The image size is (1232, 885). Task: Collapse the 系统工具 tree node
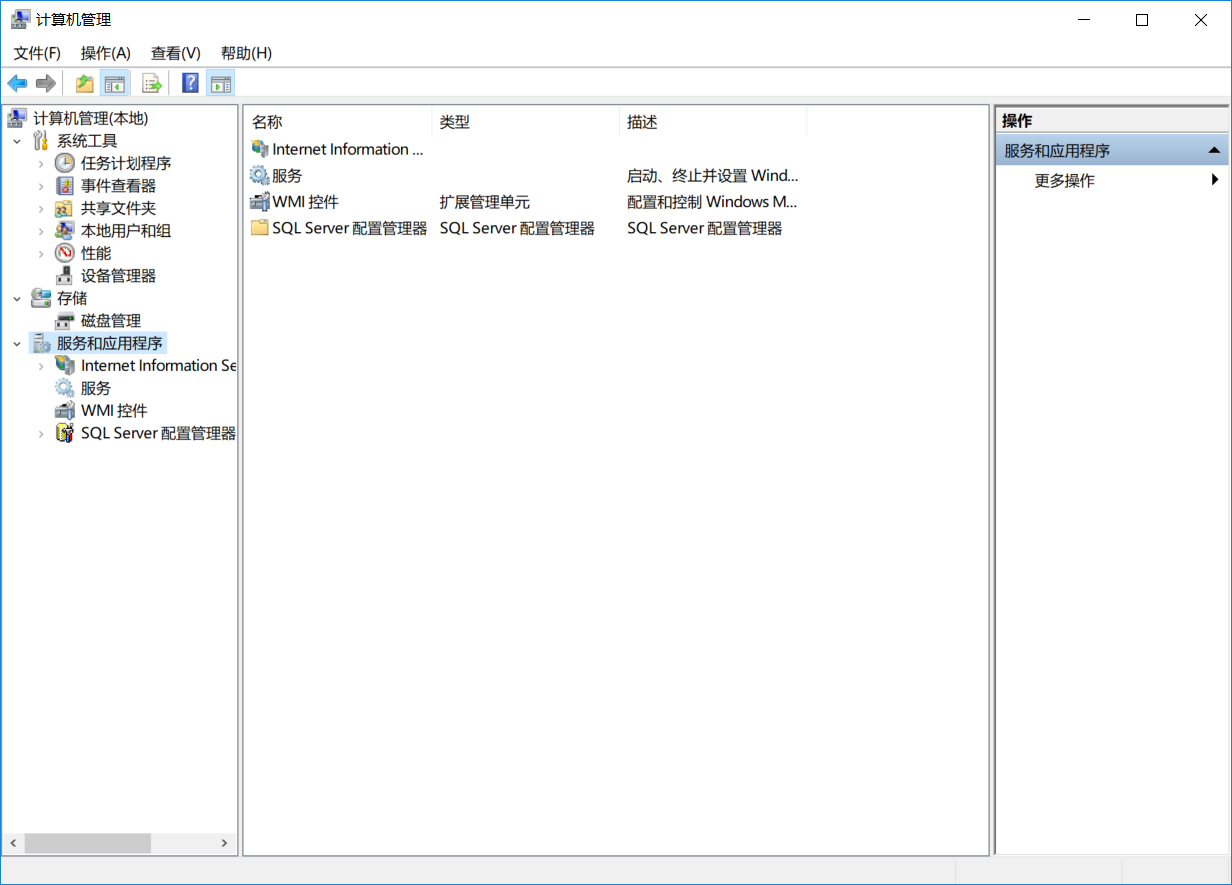click(17, 141)
